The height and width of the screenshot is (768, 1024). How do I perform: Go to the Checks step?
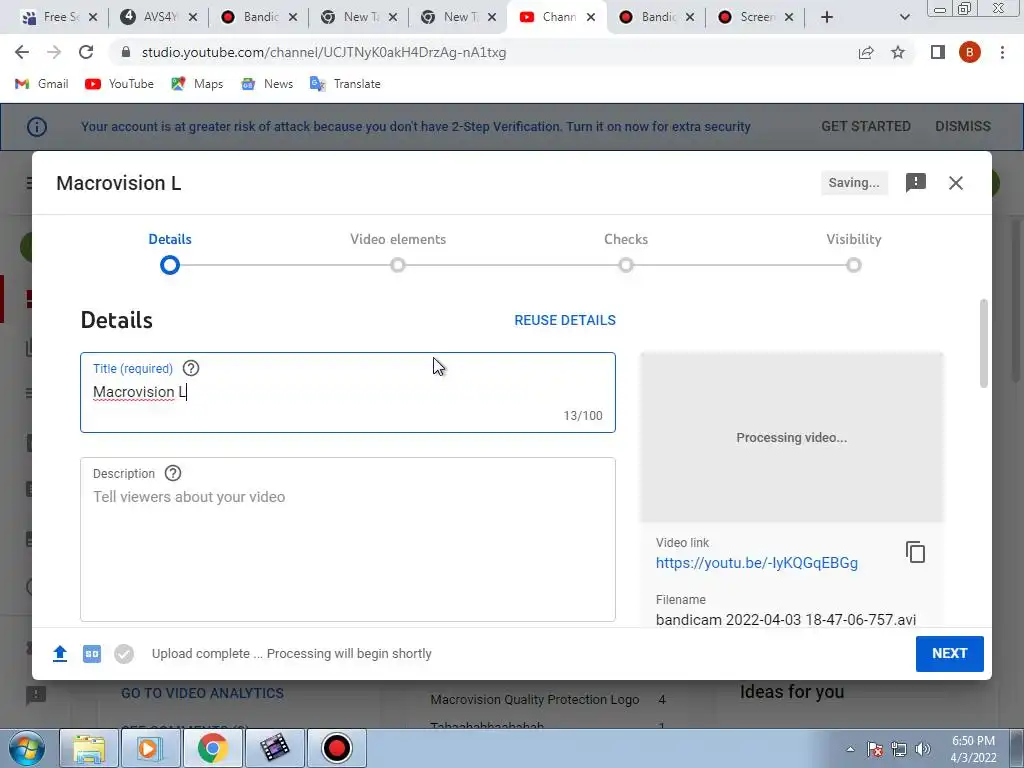(626, 251)
